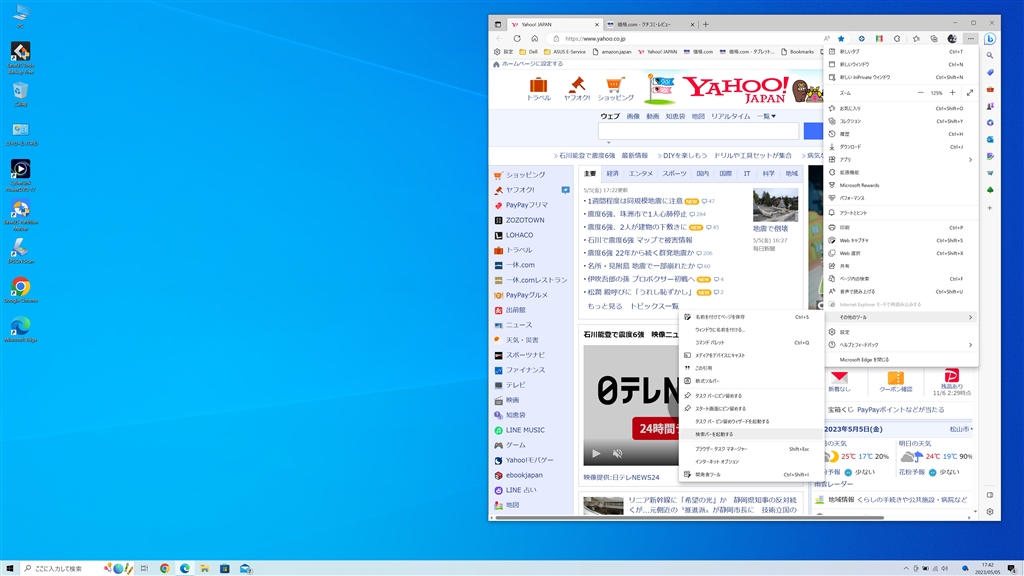Image resolution: width=1024 pixels, height=576 pixels.
Task: Click the fullscreen arrows icon in Zoom row
Action: coord(970,93)
